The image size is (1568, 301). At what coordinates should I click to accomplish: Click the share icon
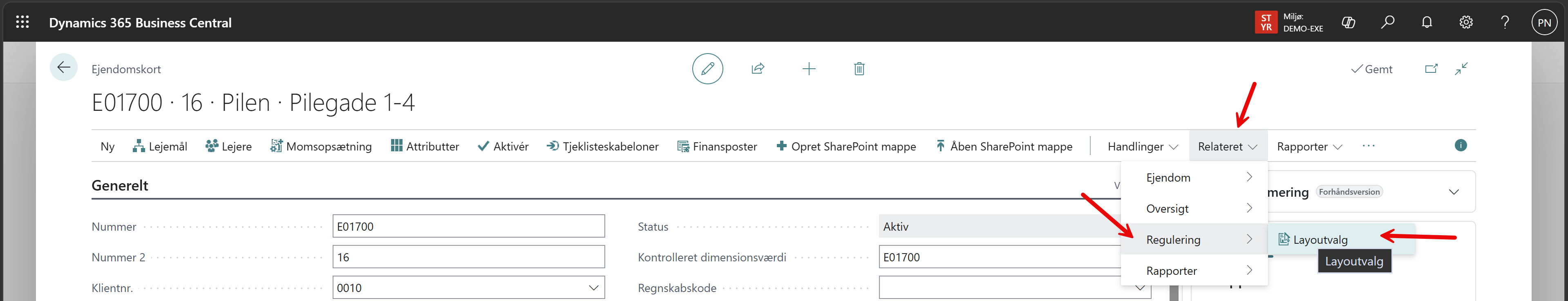pyautogui.click(x=758, y=69)
